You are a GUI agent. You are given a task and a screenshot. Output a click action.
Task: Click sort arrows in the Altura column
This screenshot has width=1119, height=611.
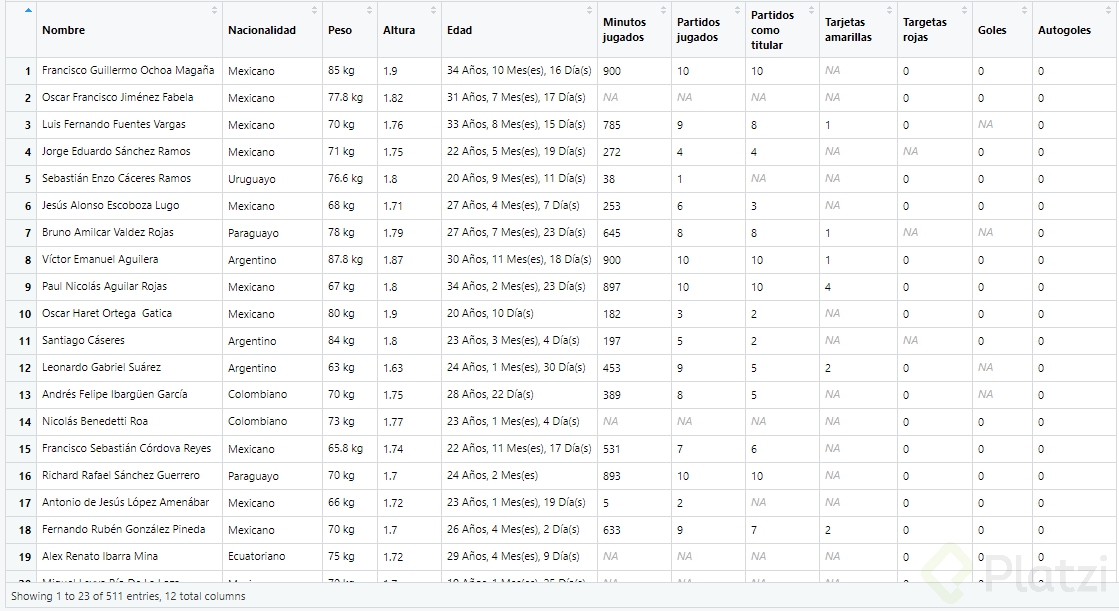coord(434,10)
